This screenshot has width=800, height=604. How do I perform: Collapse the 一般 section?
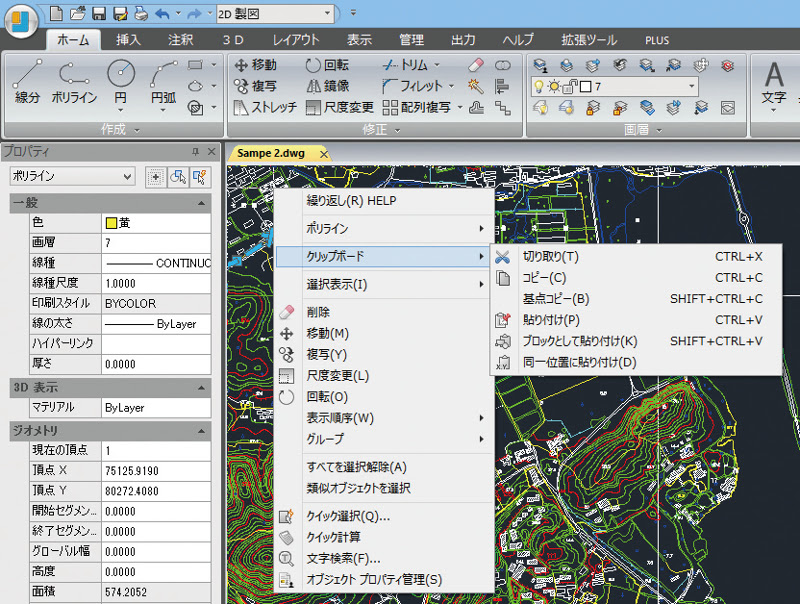click(x=202, y=203)
